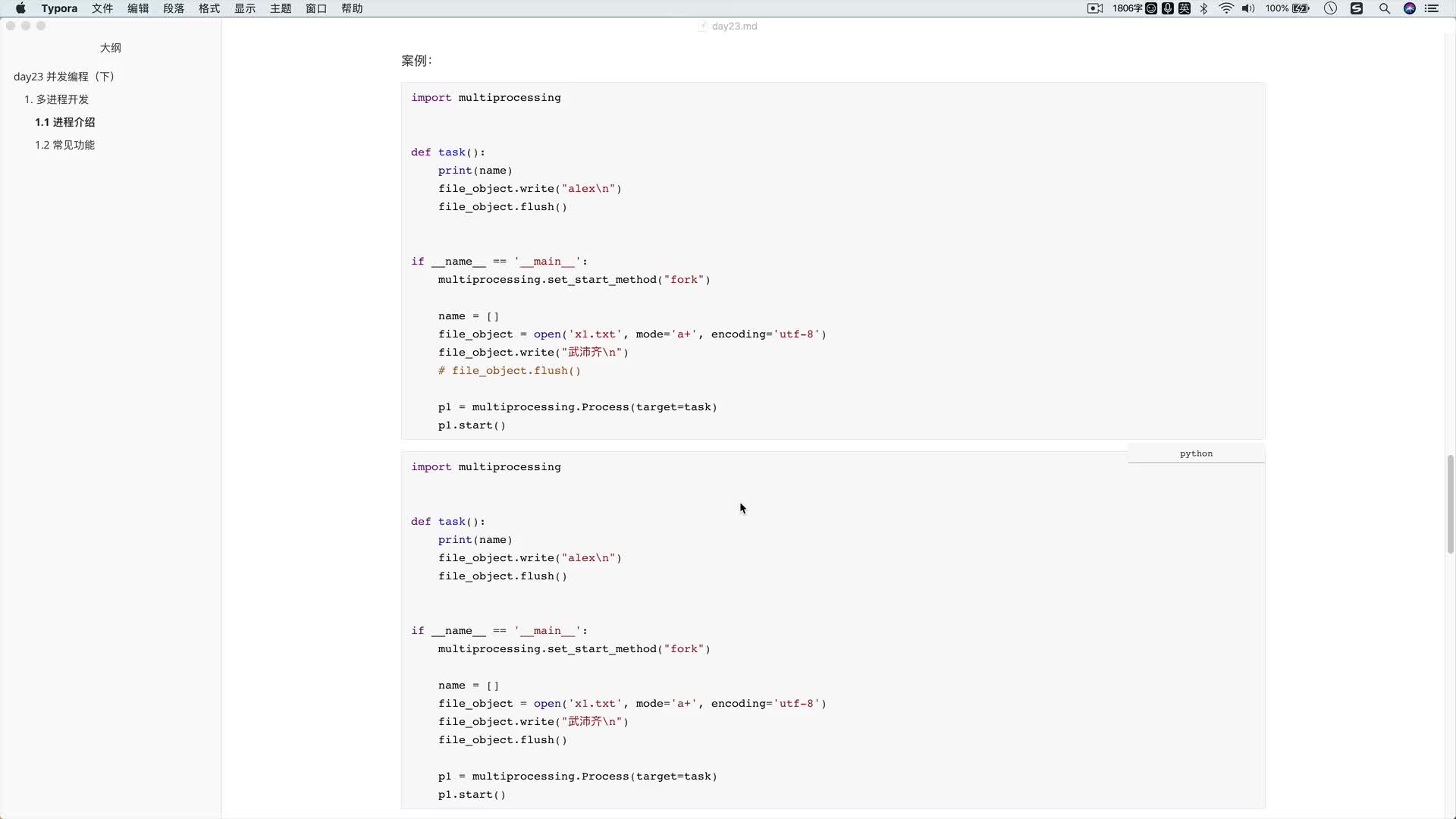Click the screen recording camera icon
Screen dimensions: 1456x819
coord(1095,8)
